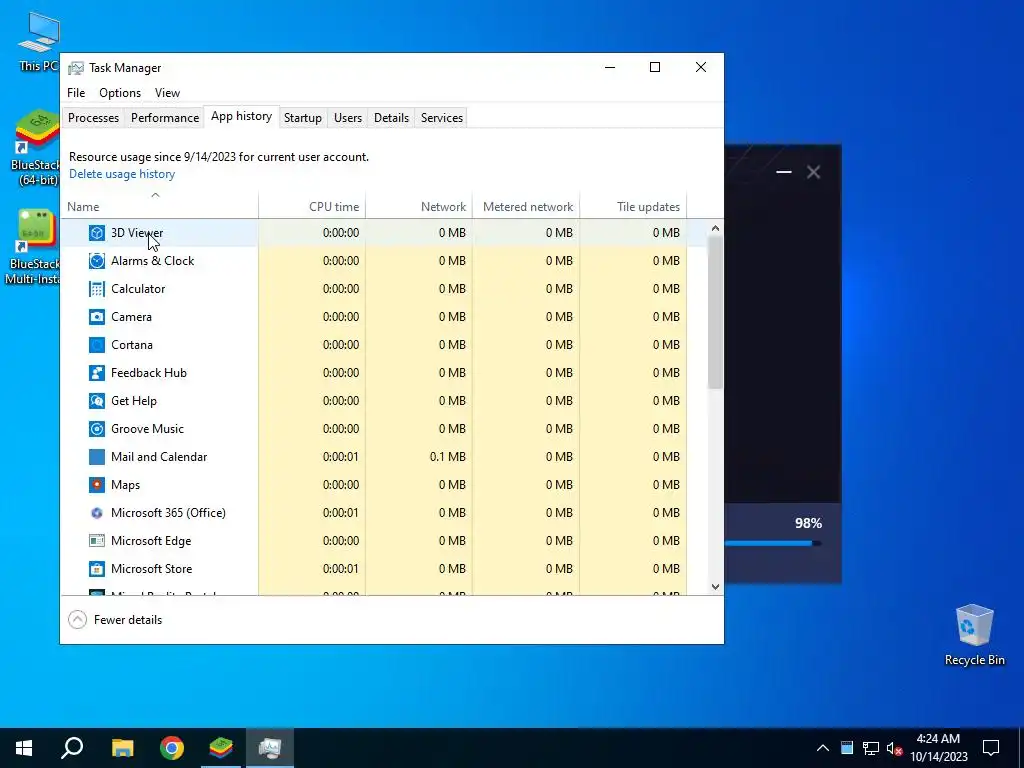Click the scrollbar up arrow

point(715,229)
